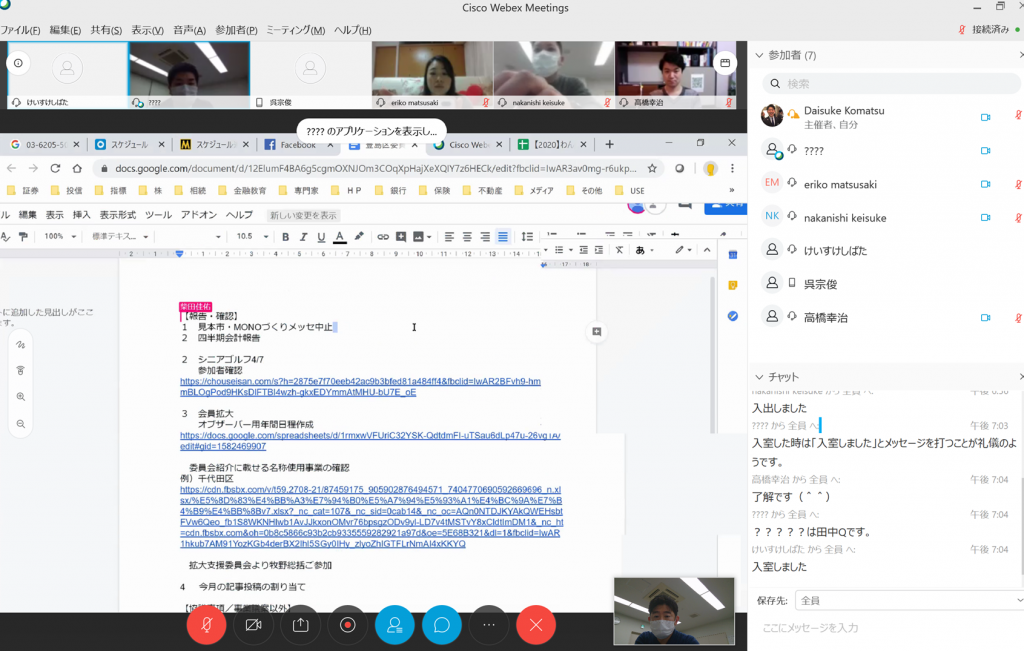Open the more options ellipsis button
This screenshot has width=1024, height=651.
click(x=489, y=625)
